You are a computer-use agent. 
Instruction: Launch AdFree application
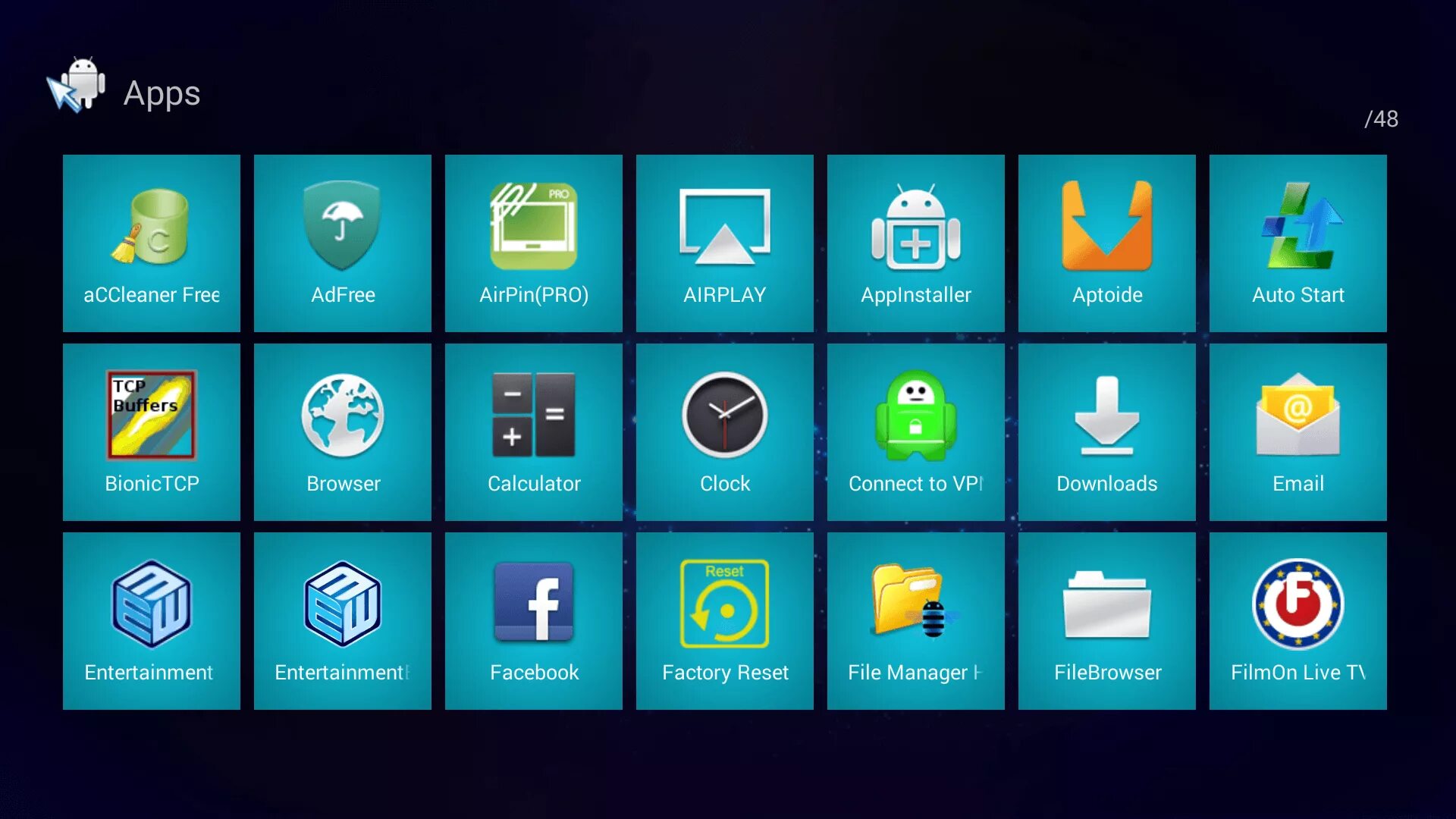[x=341, y=243]
